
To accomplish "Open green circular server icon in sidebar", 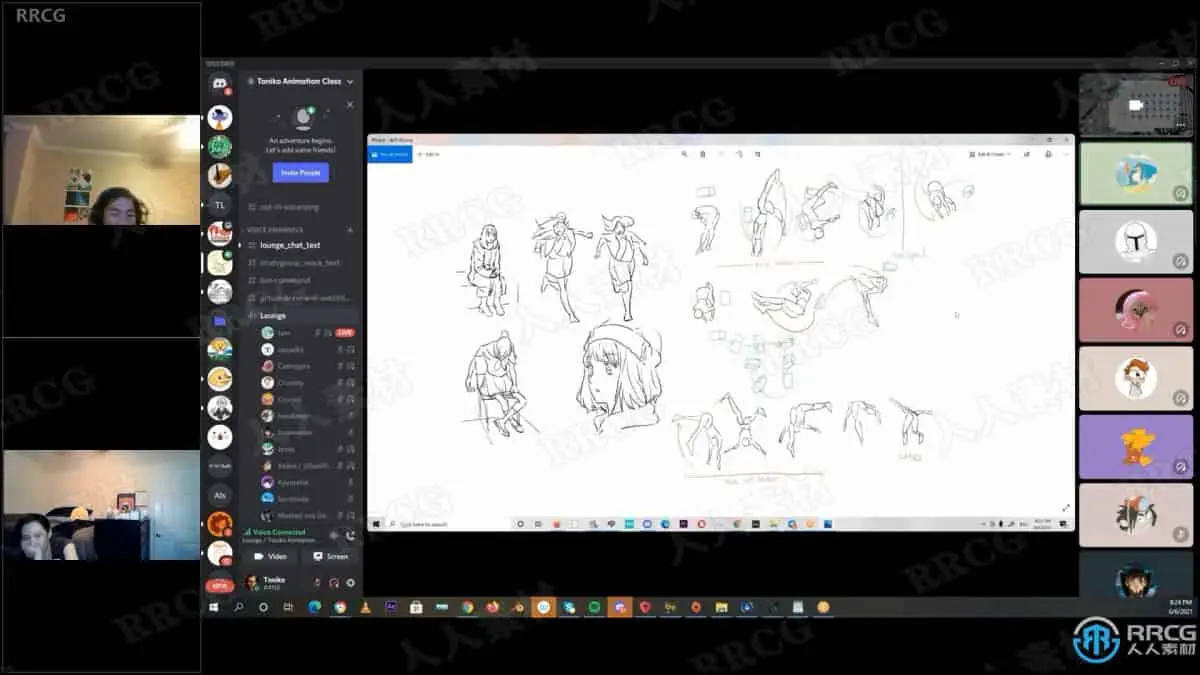I will [220, 146].
